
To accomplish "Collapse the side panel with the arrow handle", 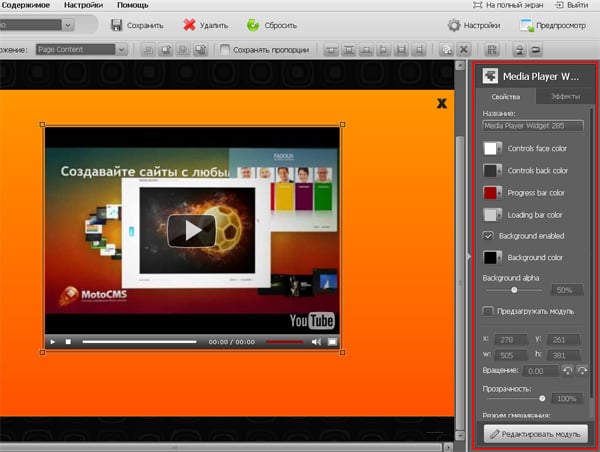I will coord(471,257).
